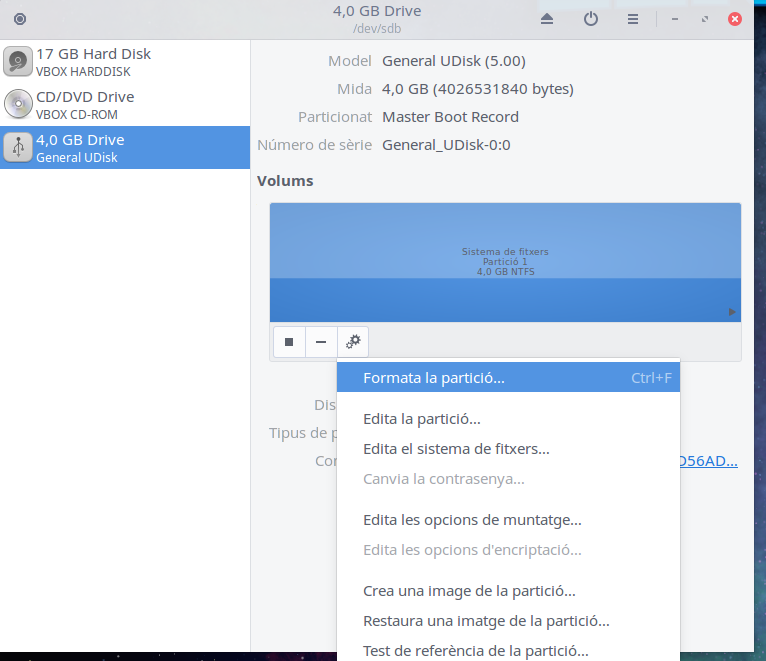Select the 4,0 GB Drive General UDisk
This screenshot has width=766, height=661.
[x=125, y=148]
